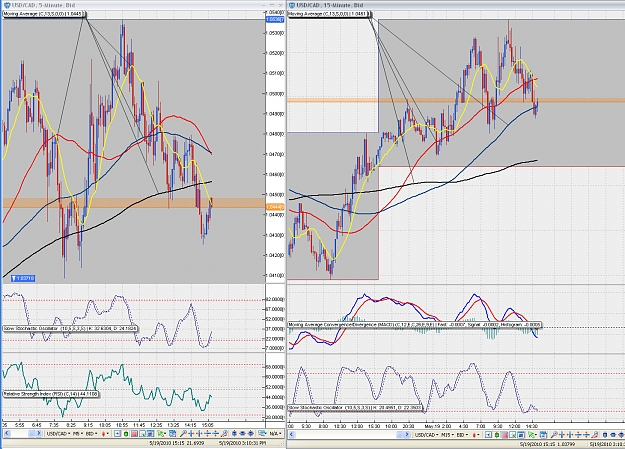The image size is (625, 449).
Task: Click the red magnifier reset-zoom icon in right toolbar
Action: 596,435
